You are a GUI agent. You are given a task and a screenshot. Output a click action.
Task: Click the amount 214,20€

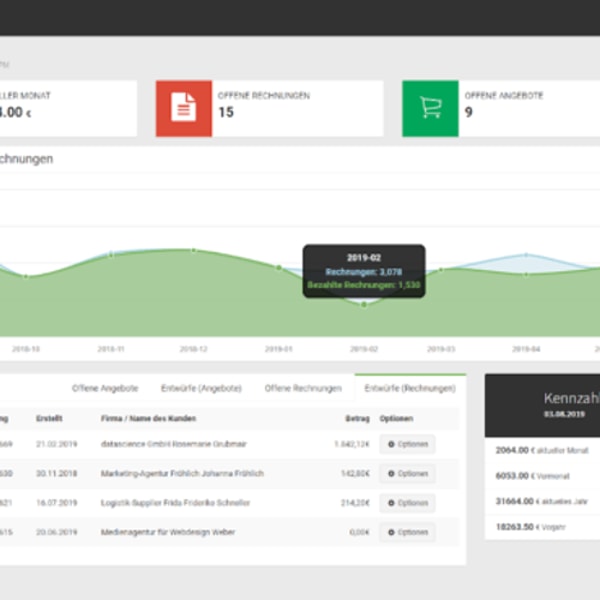click(355, 503)
